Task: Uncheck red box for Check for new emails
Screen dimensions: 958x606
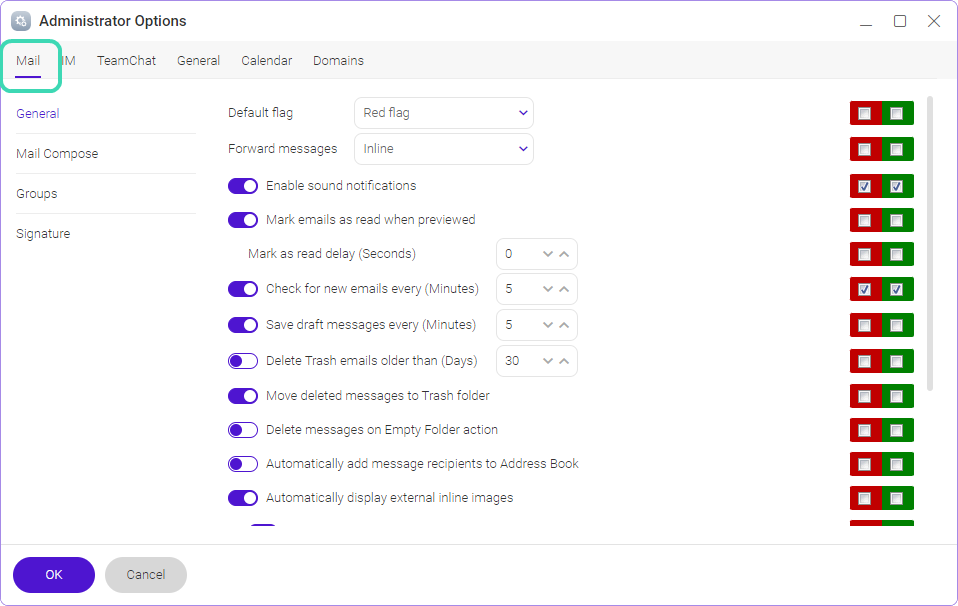Action: pyautogui.click(x=865, y=289)
